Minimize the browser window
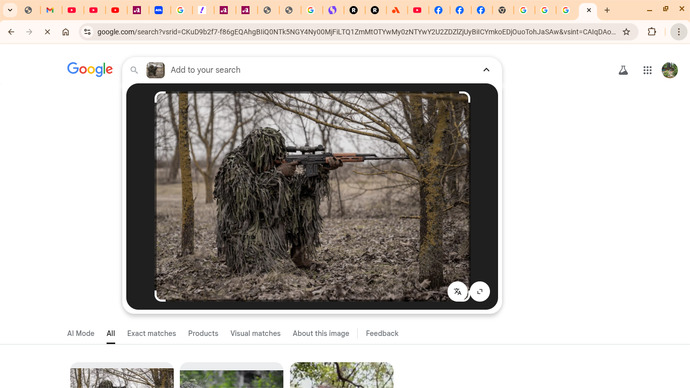The width and height of the screenshot is (690, 388). pos(650,10)
